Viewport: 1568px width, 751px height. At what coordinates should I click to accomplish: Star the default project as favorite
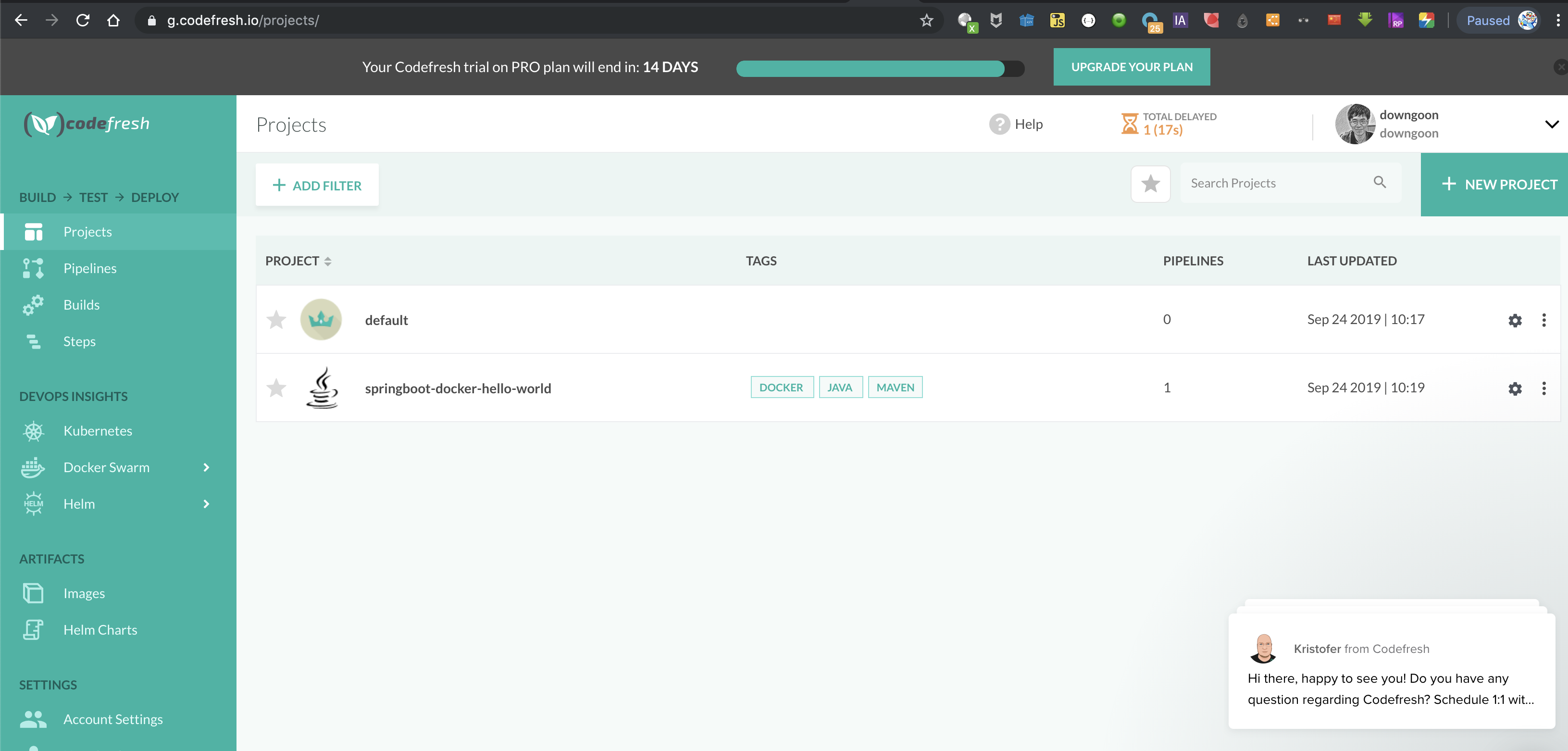coord(276,320)
